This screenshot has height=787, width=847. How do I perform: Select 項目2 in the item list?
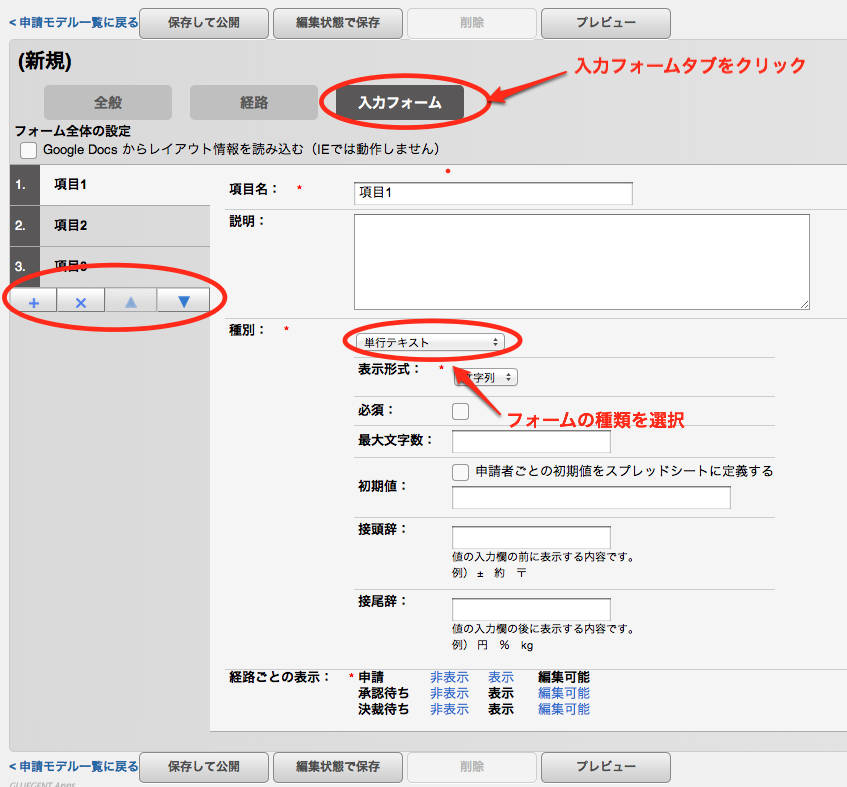coord(71,225)
